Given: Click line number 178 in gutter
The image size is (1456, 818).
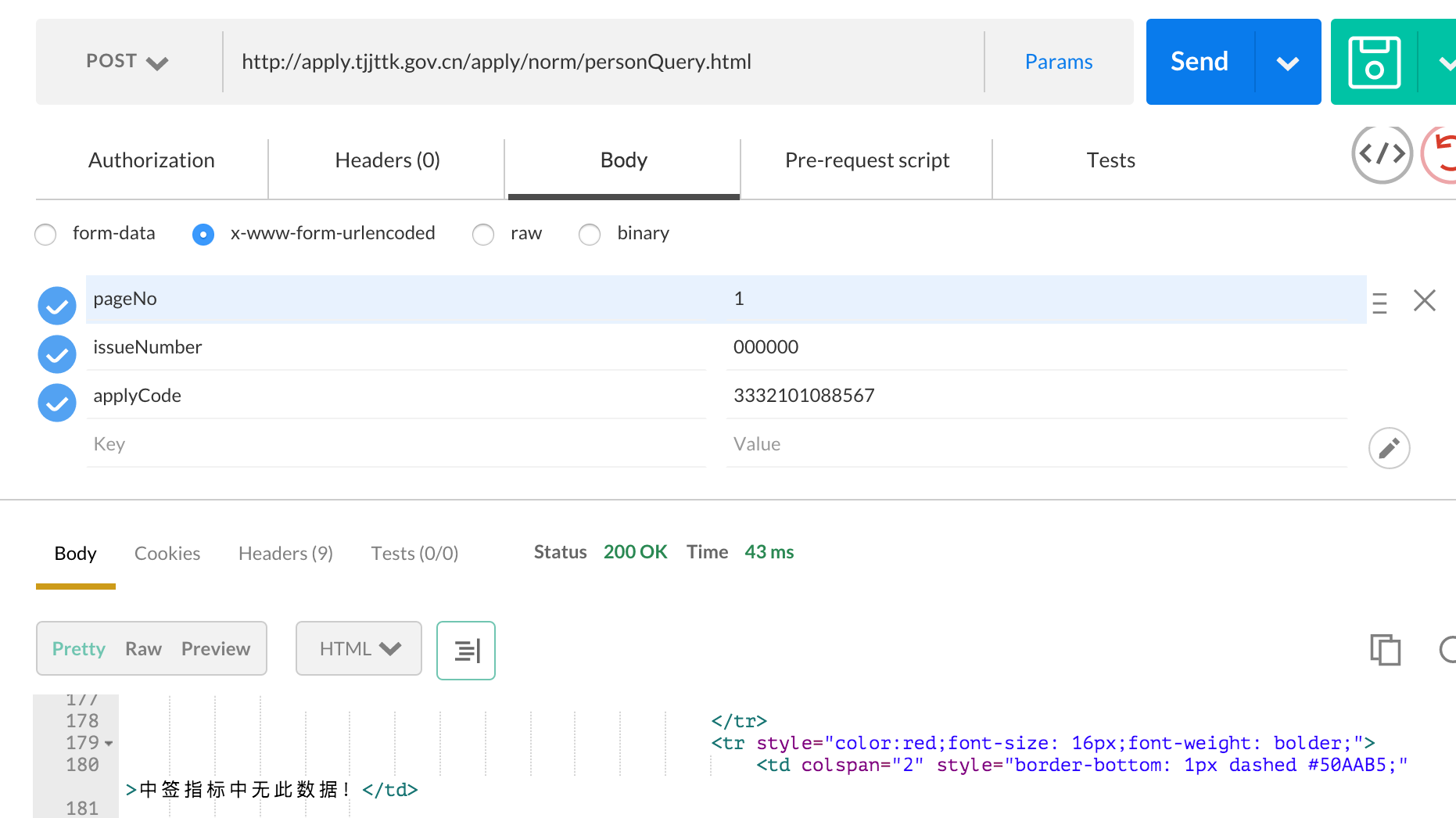Looking at the screenshot, I should (x=82, y=721).
